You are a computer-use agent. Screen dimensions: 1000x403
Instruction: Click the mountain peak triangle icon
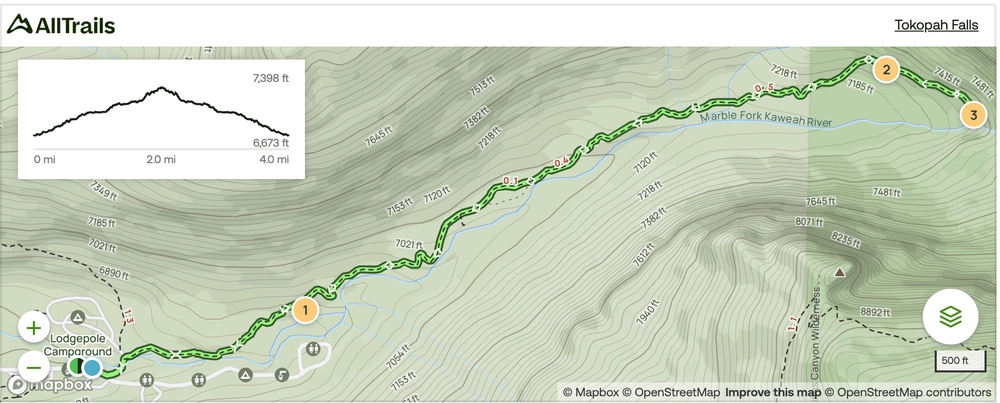point(840,272)
